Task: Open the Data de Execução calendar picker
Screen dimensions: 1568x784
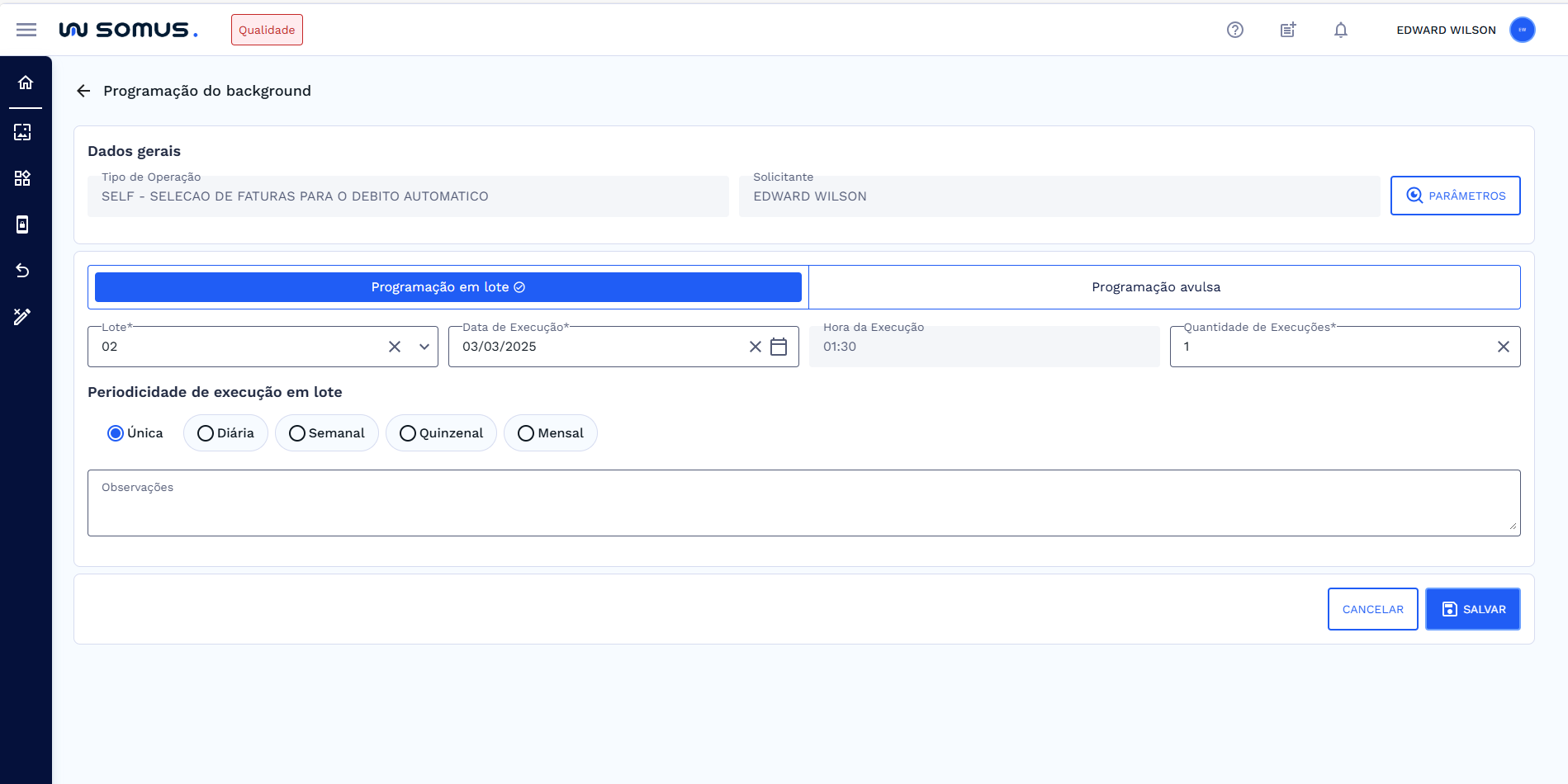Action: pos(779,347)
